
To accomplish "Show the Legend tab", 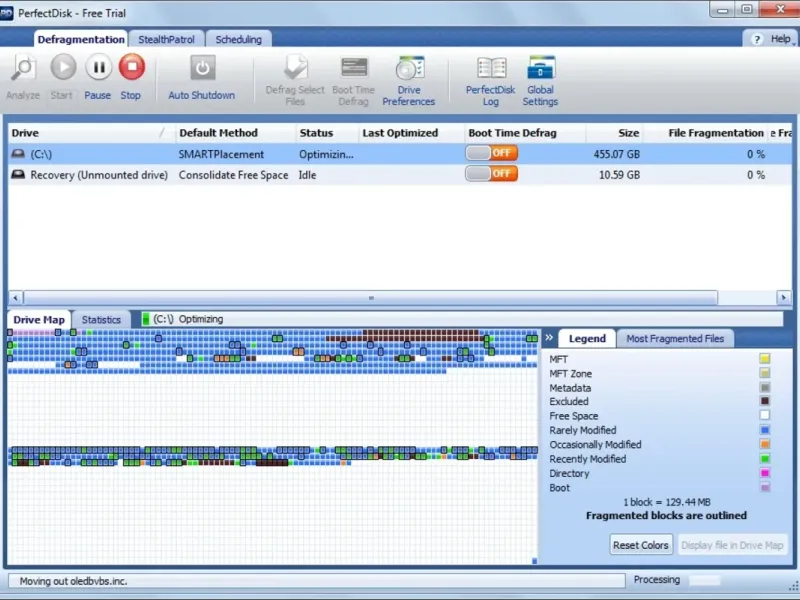I will point(587,339).
